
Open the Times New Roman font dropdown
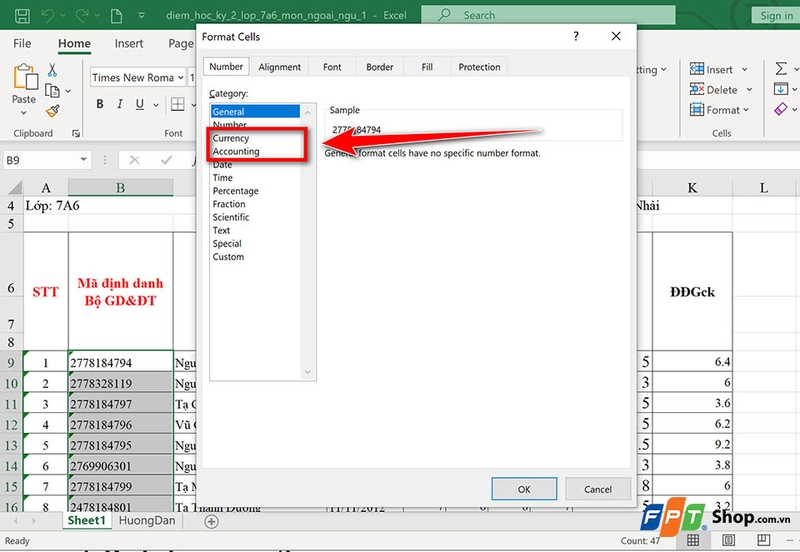point(181,78)
